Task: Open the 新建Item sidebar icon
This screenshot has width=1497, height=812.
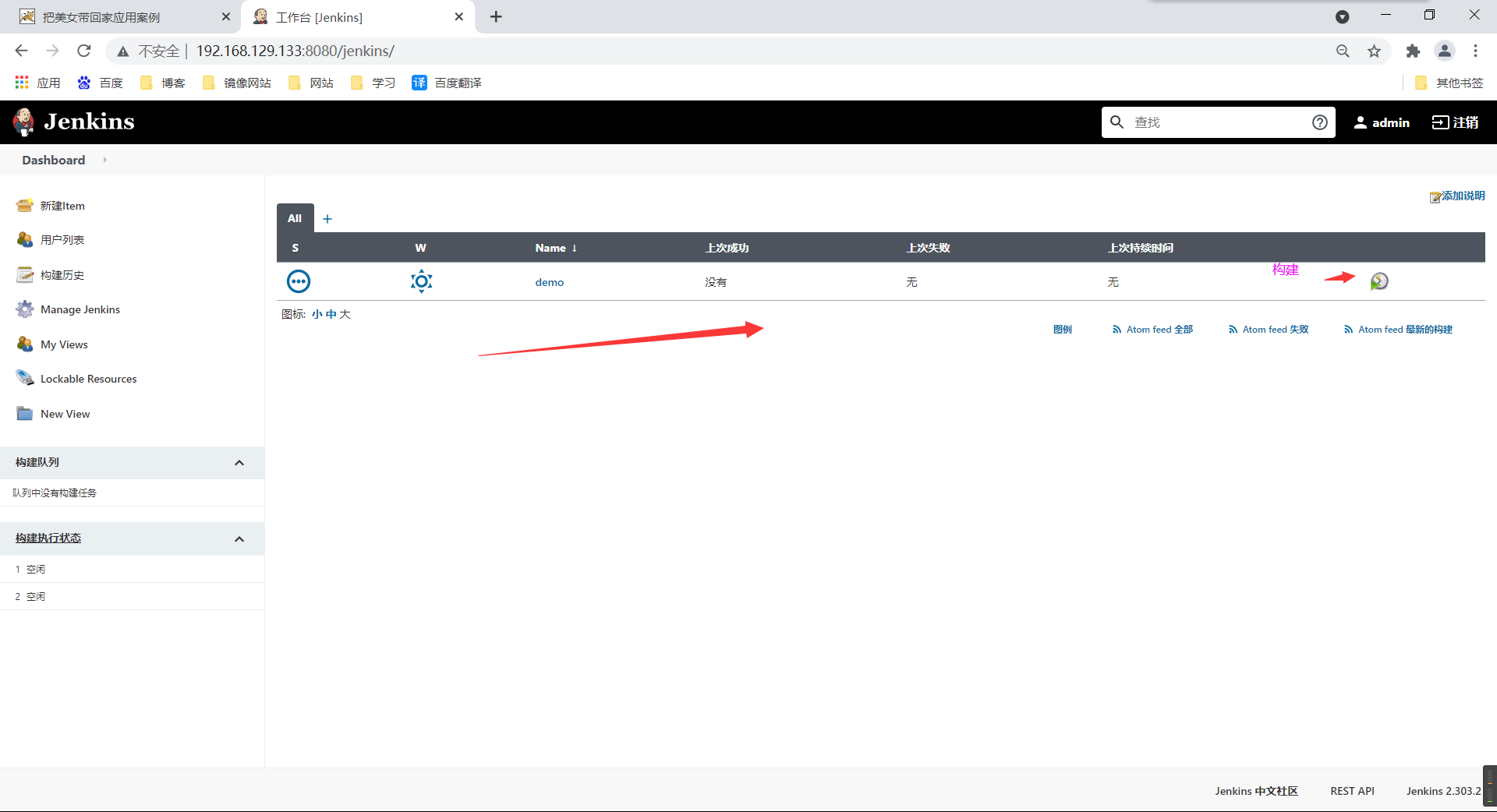Action: 25,206
